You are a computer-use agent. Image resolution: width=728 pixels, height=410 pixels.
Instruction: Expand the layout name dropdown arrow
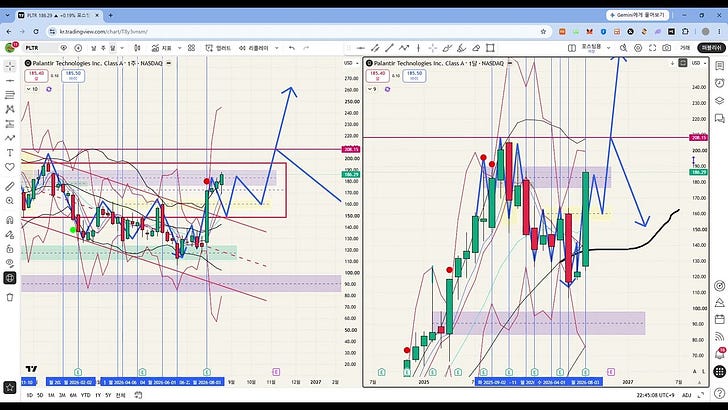[x=608, y=48]
